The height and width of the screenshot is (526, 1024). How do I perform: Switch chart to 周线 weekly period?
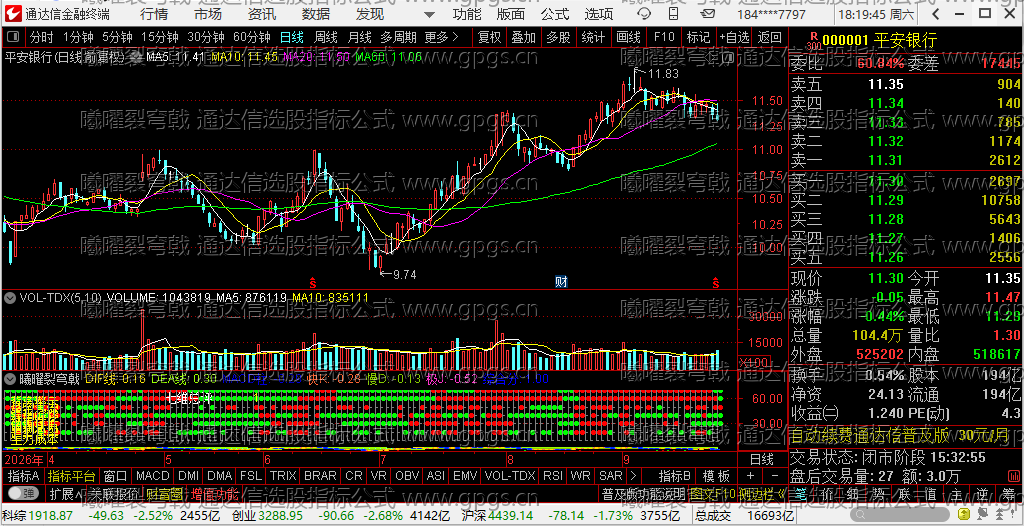pyautogui.click(x=326, y=37)
